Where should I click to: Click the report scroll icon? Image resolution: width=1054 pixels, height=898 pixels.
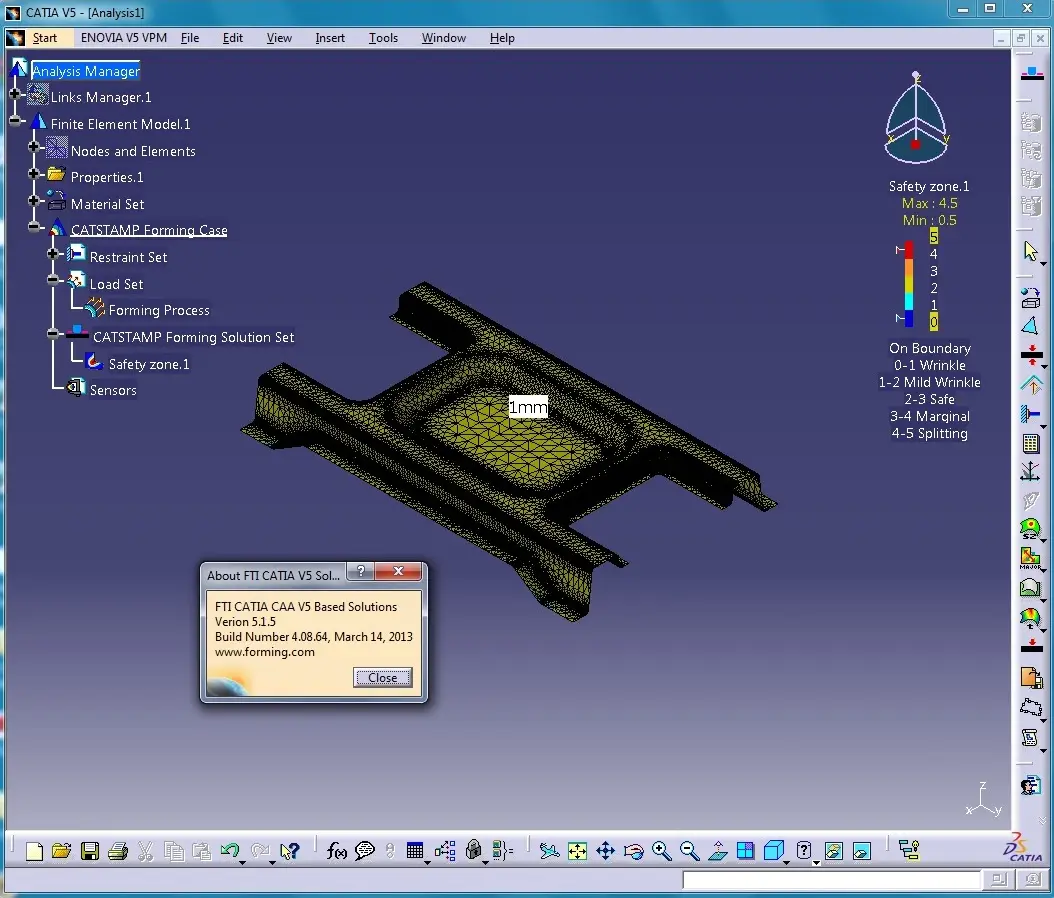coord(1030,737)
